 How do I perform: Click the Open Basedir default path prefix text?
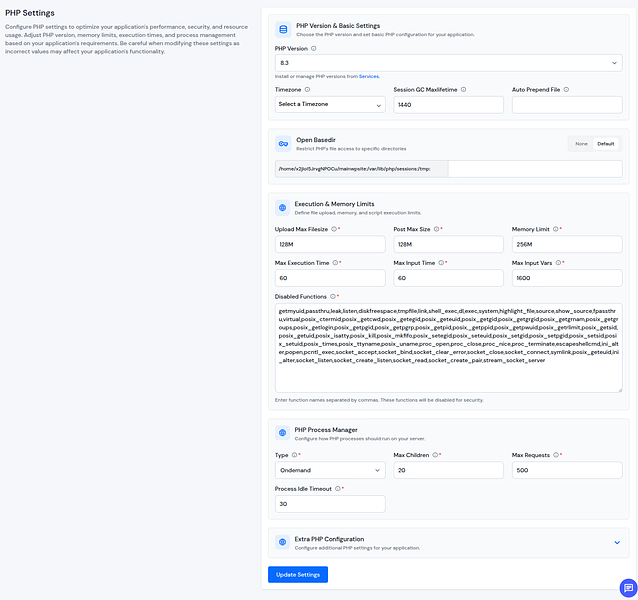[x=354, y=169]
